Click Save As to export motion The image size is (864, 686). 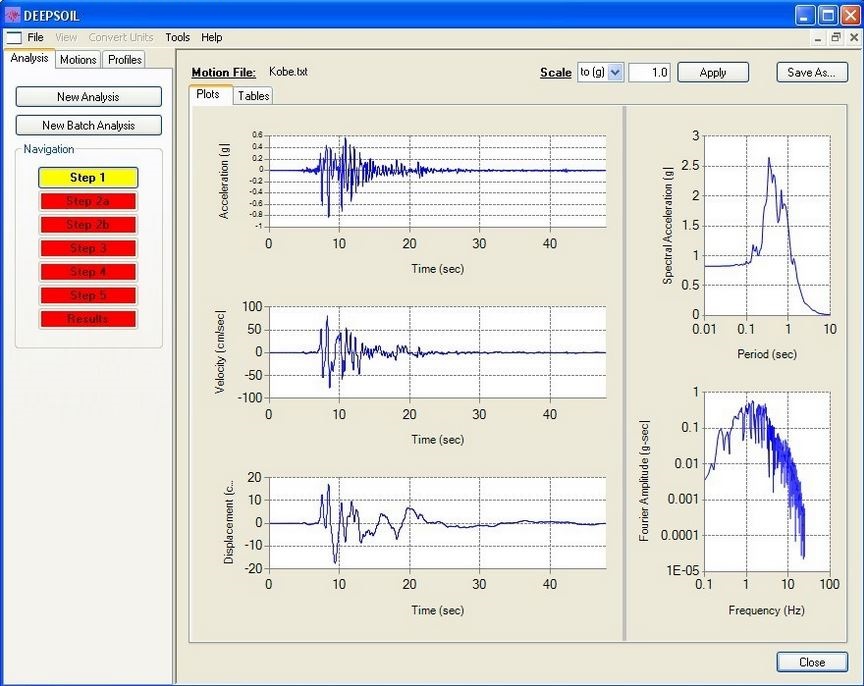812,73
